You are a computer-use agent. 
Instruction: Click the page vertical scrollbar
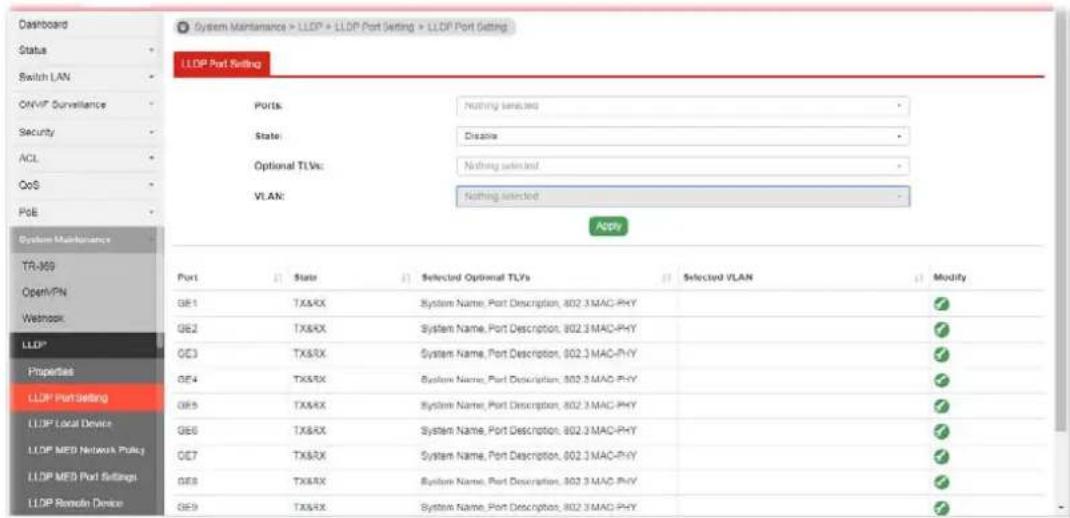[1059, 225]
